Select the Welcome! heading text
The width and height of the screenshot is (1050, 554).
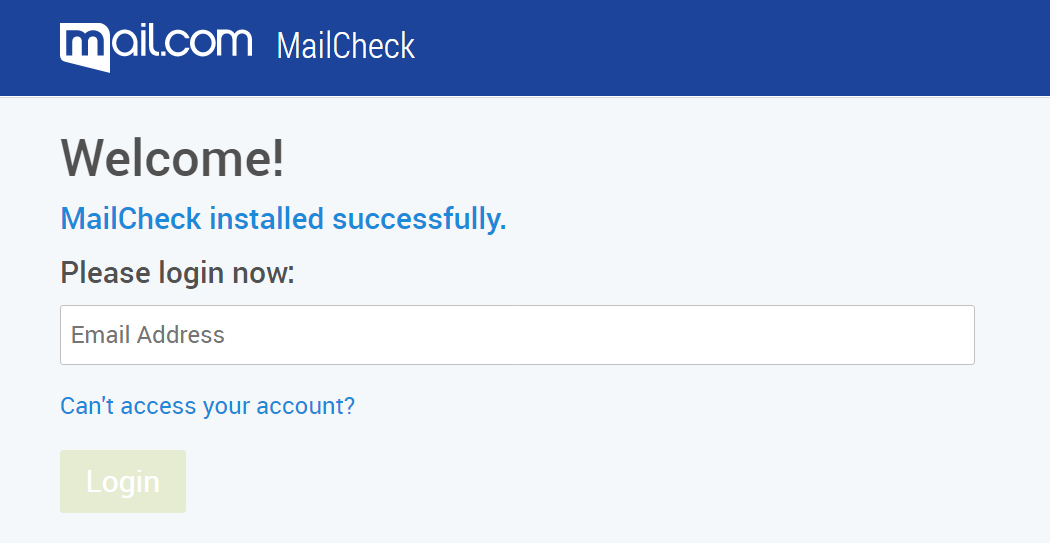173,158
